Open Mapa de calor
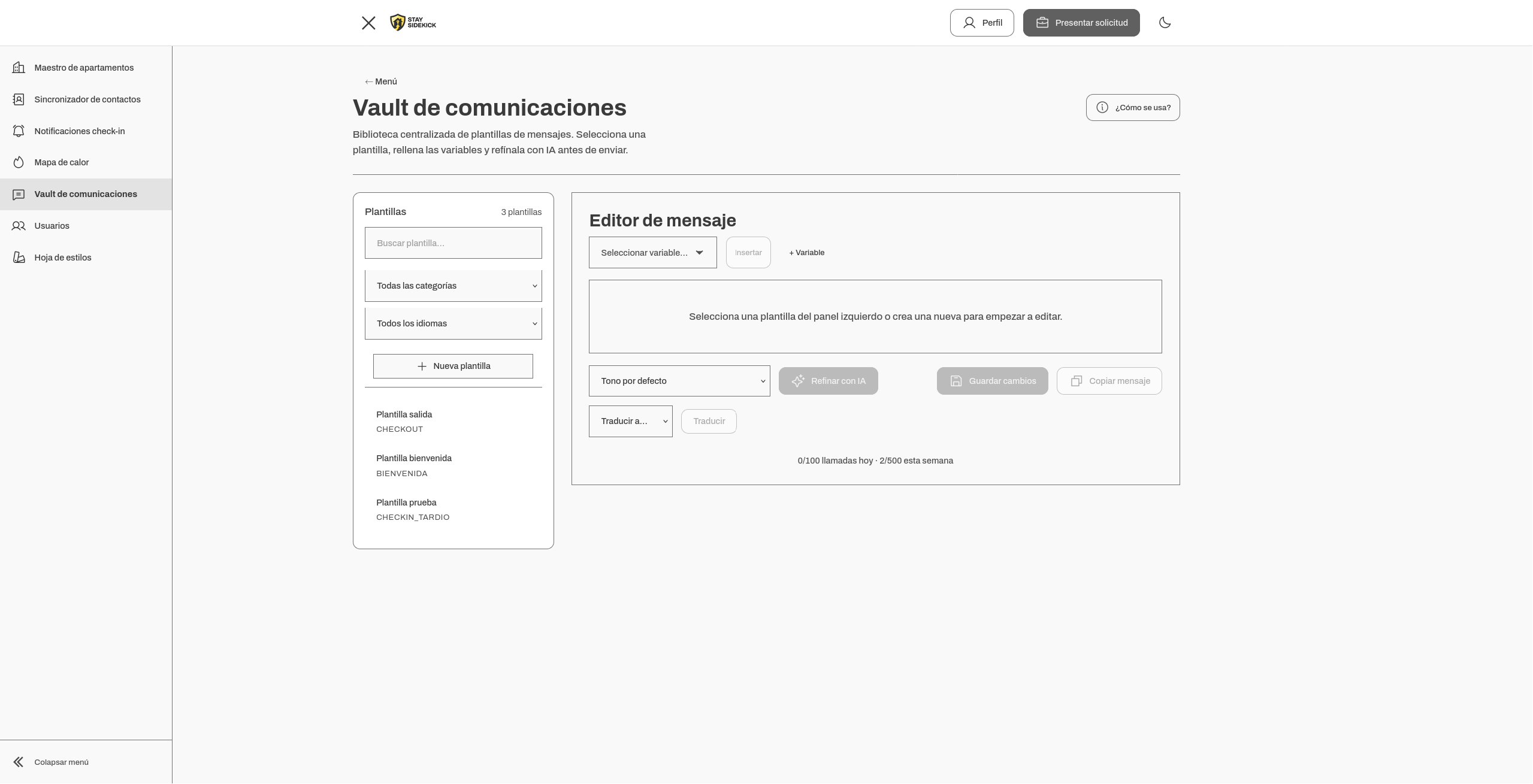The height and width of the screenshot is (784, 1533). tap(86, 162)
